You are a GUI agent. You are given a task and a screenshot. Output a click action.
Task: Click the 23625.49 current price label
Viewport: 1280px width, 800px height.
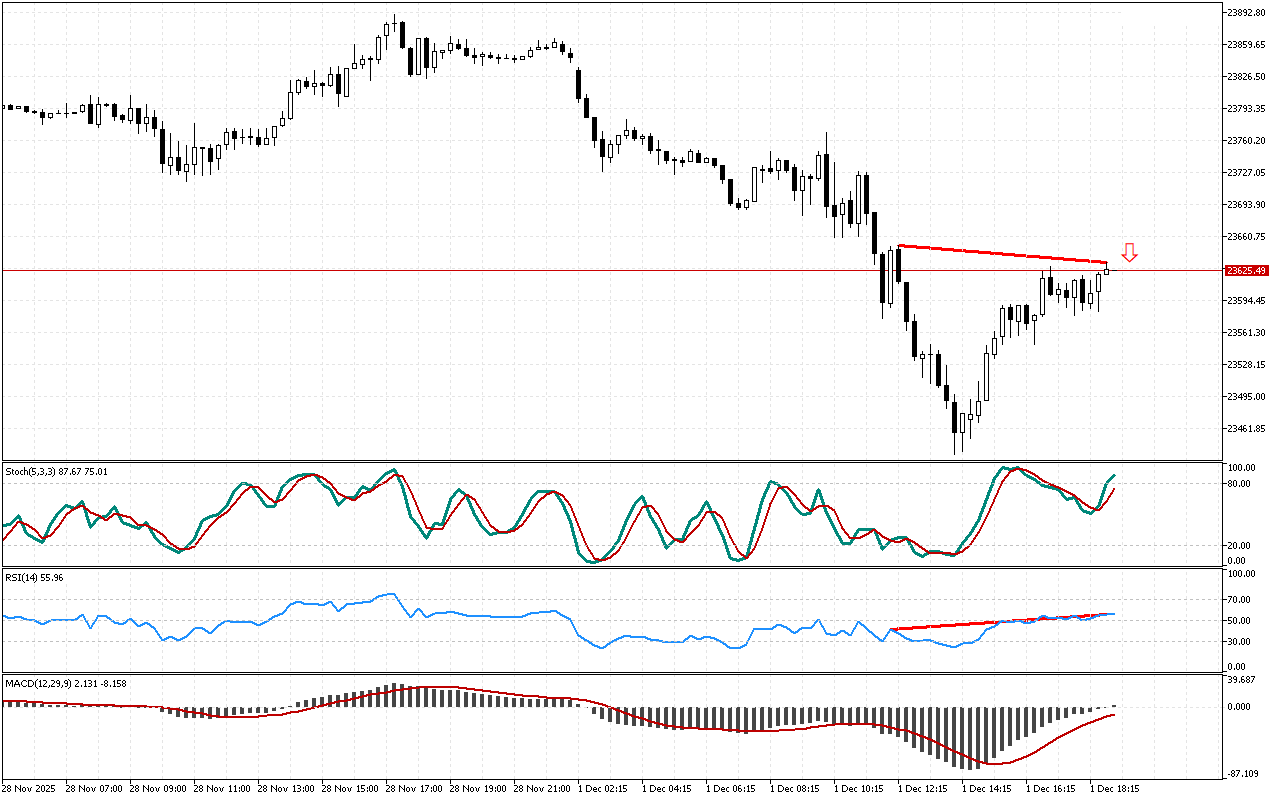coord(1247,271)
